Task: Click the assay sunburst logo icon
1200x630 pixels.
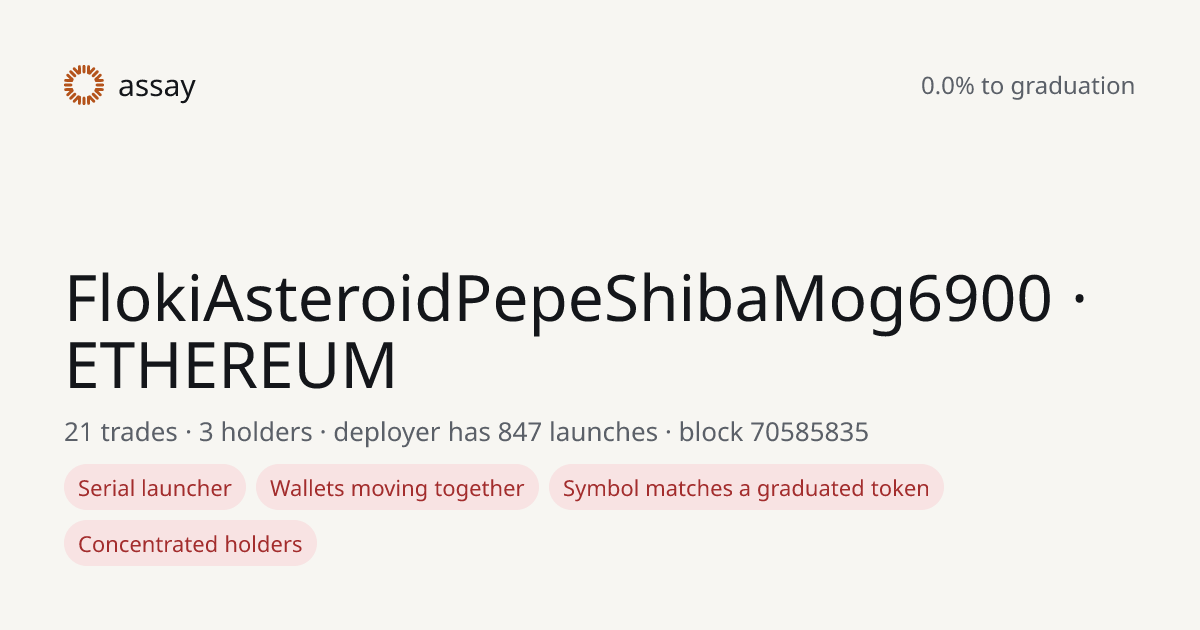Action: tap(84, 85)
